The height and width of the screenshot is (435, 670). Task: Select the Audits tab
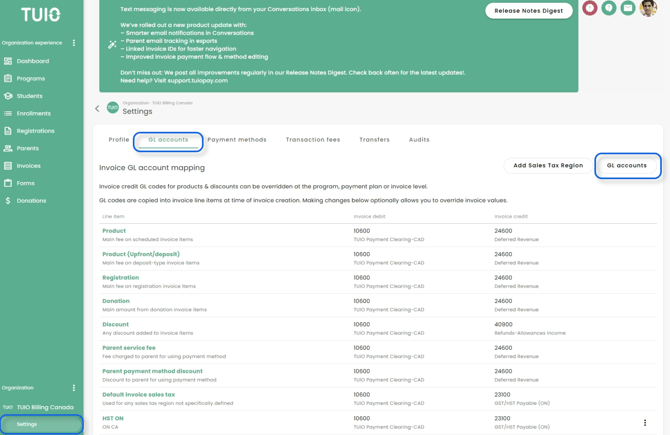click(419, 140)
